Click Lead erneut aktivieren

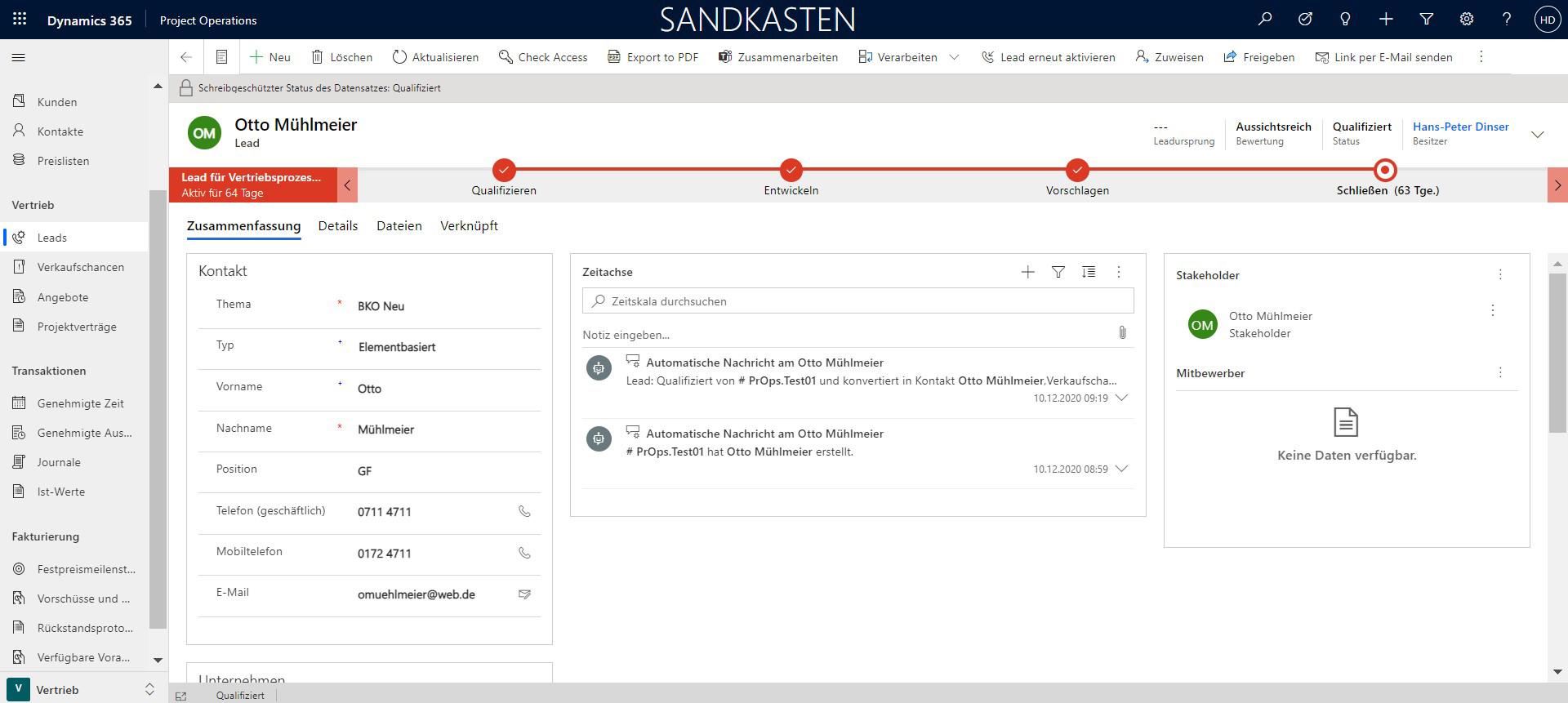[1048, 57]
